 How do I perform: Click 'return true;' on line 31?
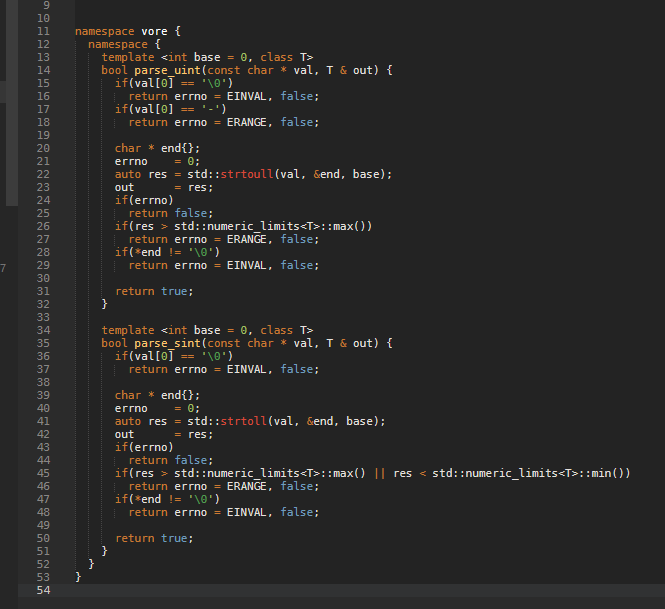[x=154, y=291]
